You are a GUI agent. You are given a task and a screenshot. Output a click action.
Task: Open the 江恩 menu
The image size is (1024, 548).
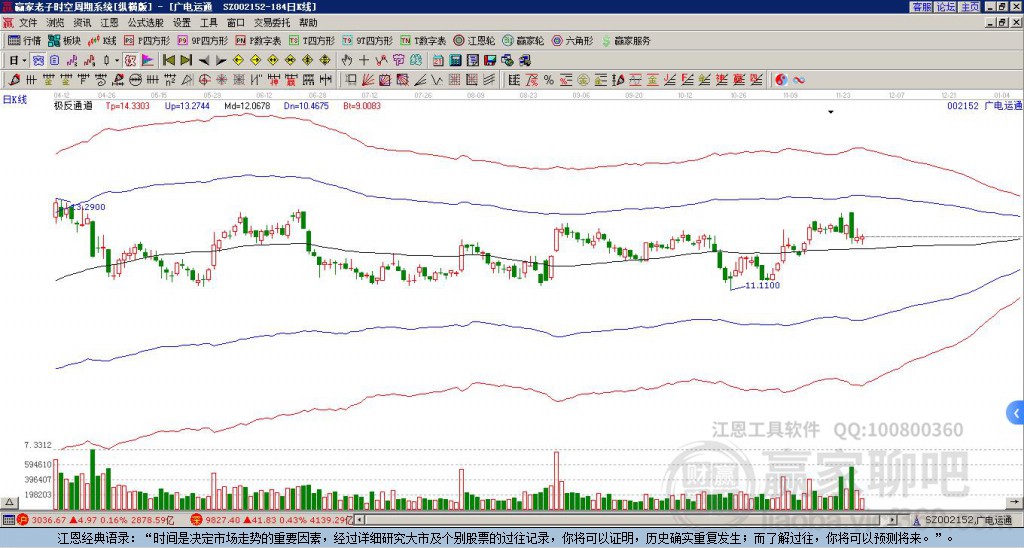tap(110, 23)
